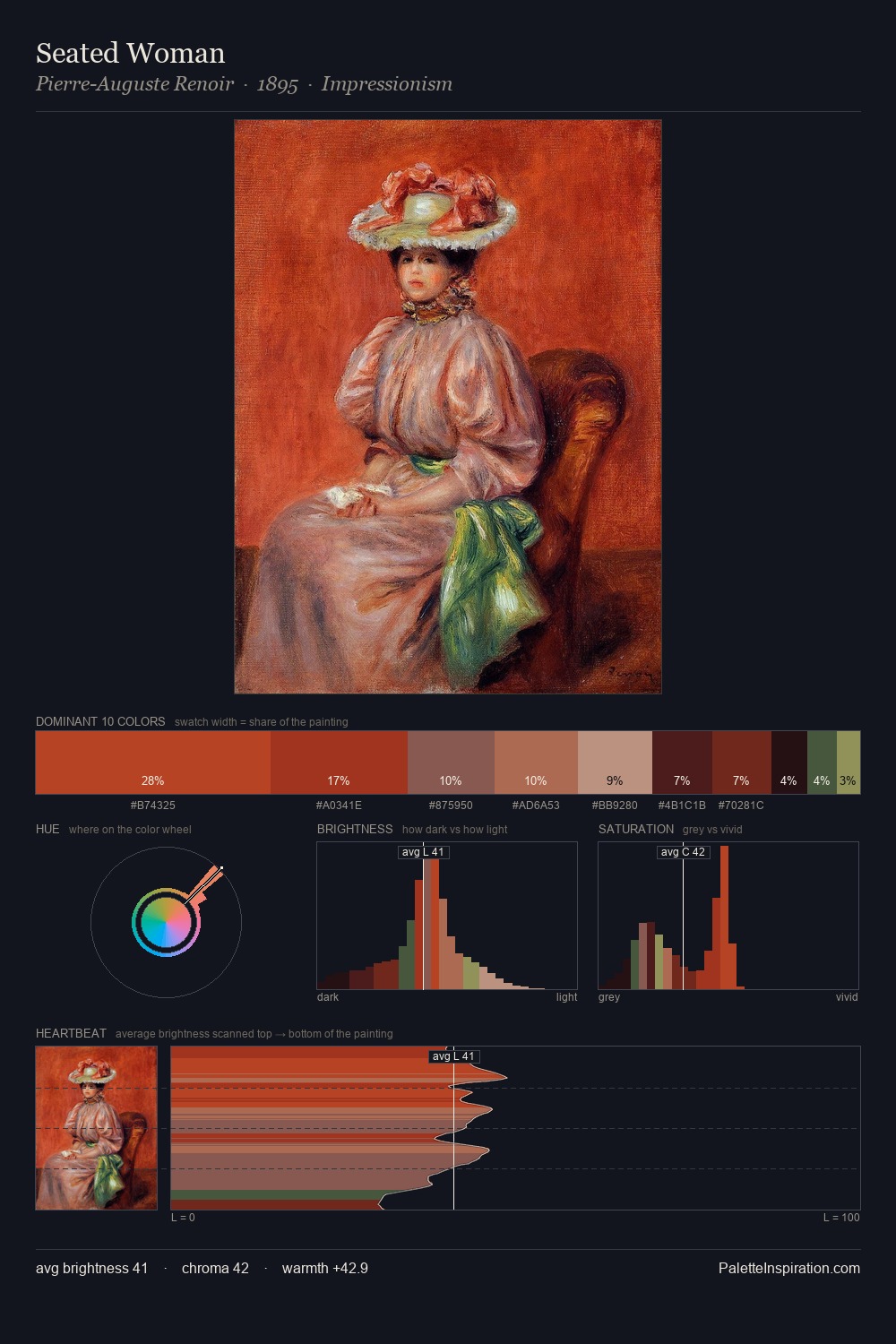Click the #4B1C1B dark maroon swatch
896x1344 pixels.
click(x=682, y=762)
